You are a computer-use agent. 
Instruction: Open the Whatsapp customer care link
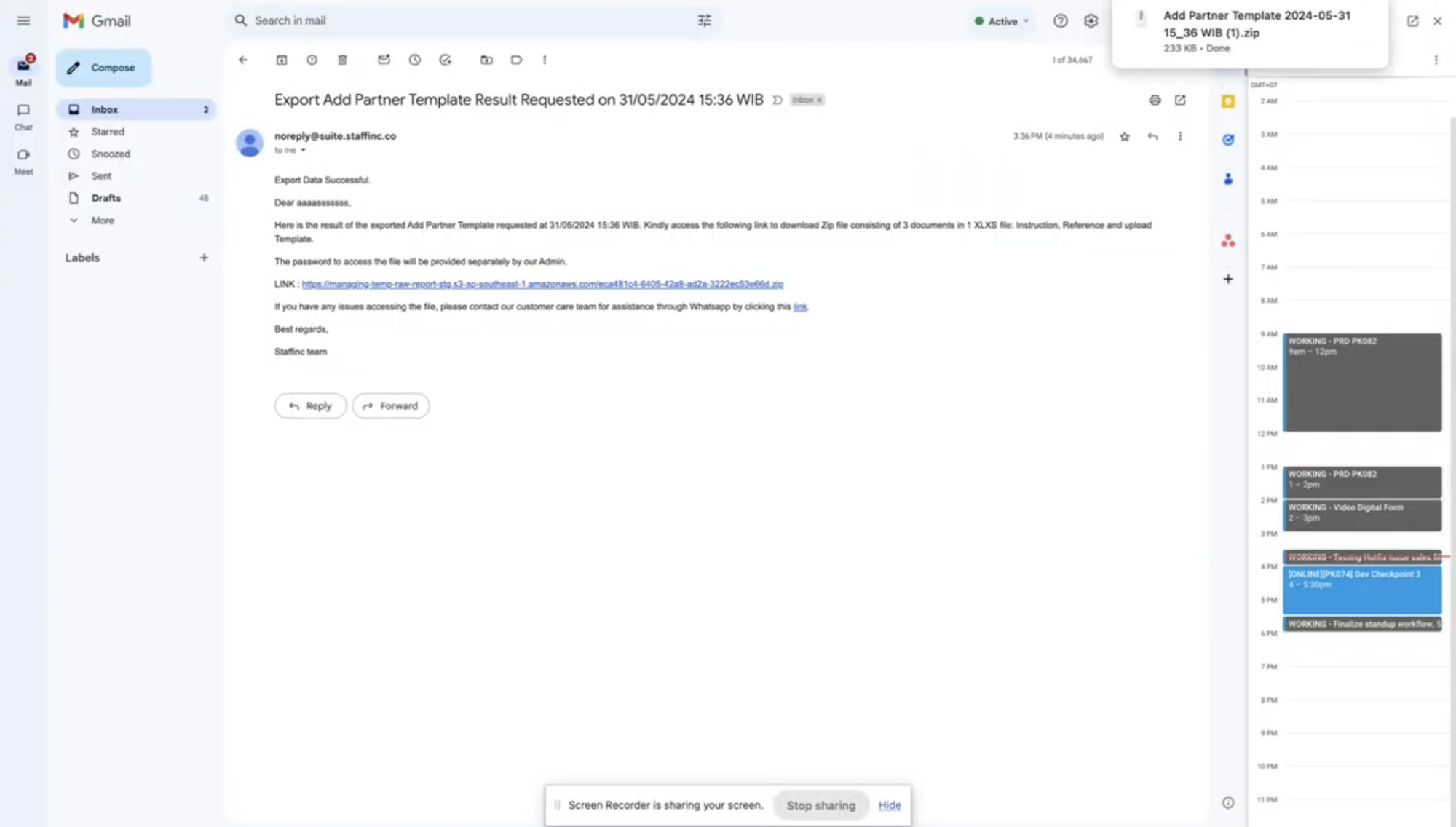[x=800, y=306]
